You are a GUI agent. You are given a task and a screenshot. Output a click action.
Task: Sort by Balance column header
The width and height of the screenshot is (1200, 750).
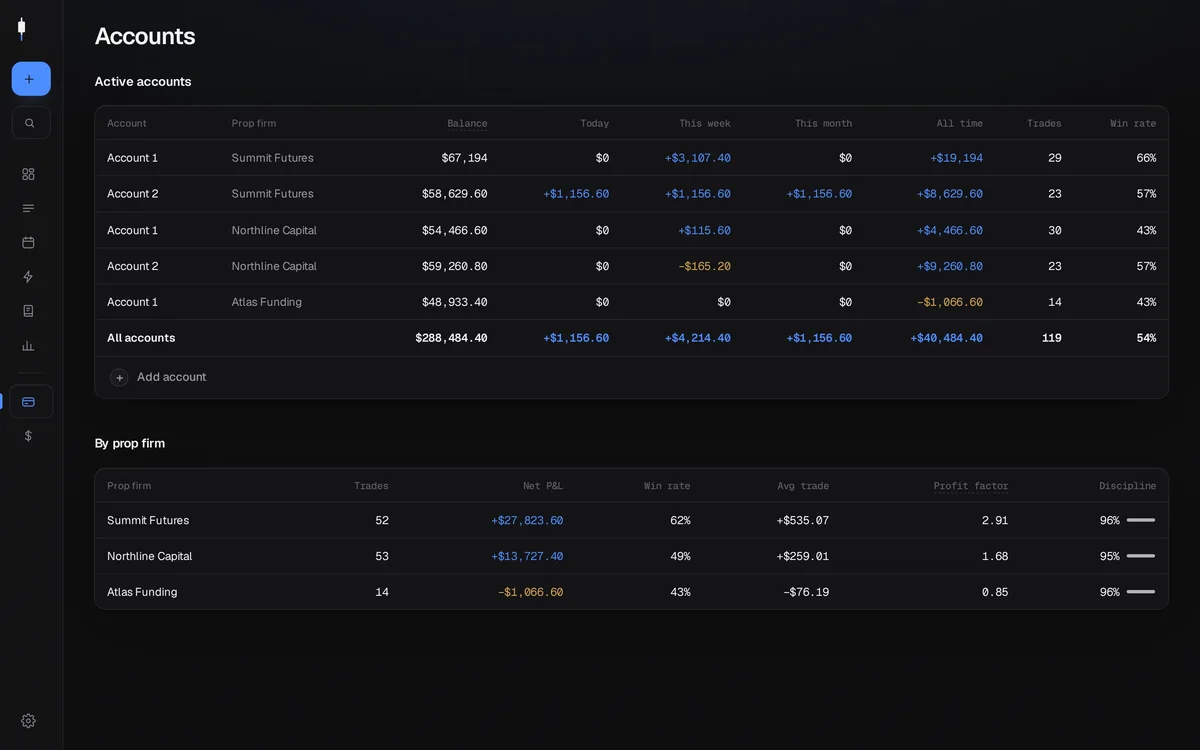click(x=467, y=123)
